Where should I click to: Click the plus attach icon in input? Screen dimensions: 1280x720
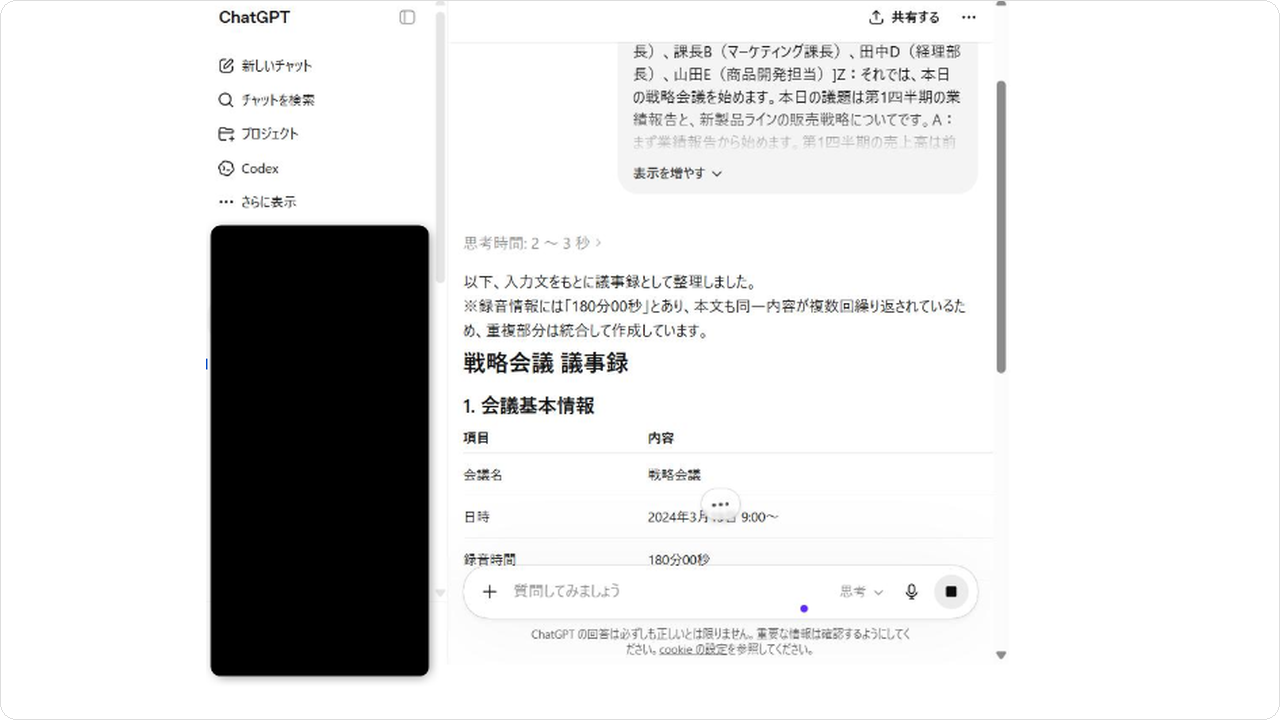click(x=489, y=591)
